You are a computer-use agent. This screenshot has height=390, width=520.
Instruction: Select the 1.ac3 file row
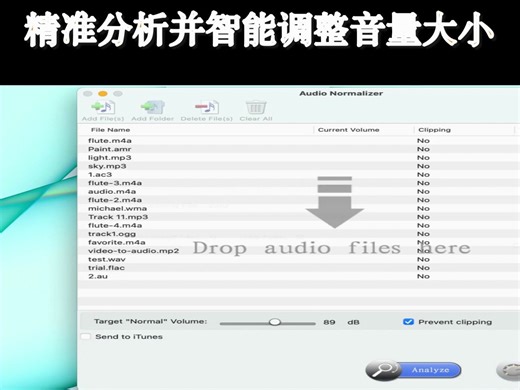pos(299,175)
